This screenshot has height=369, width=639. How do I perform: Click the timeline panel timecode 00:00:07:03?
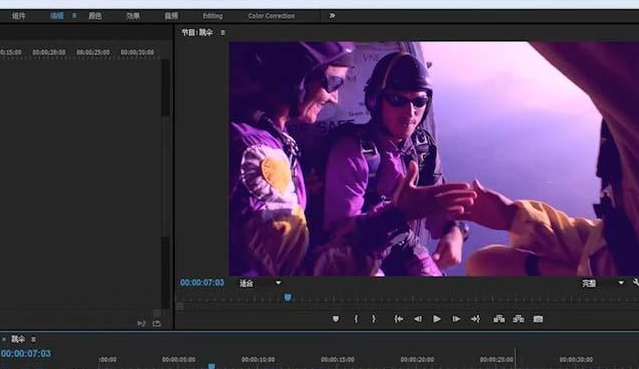coord(26,354)
